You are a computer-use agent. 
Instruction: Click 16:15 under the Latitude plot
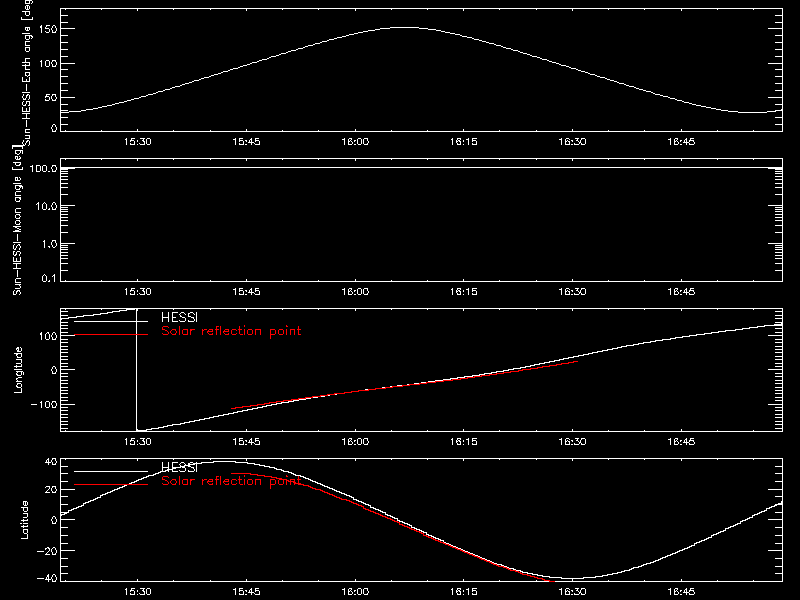[x=464, y=592]
